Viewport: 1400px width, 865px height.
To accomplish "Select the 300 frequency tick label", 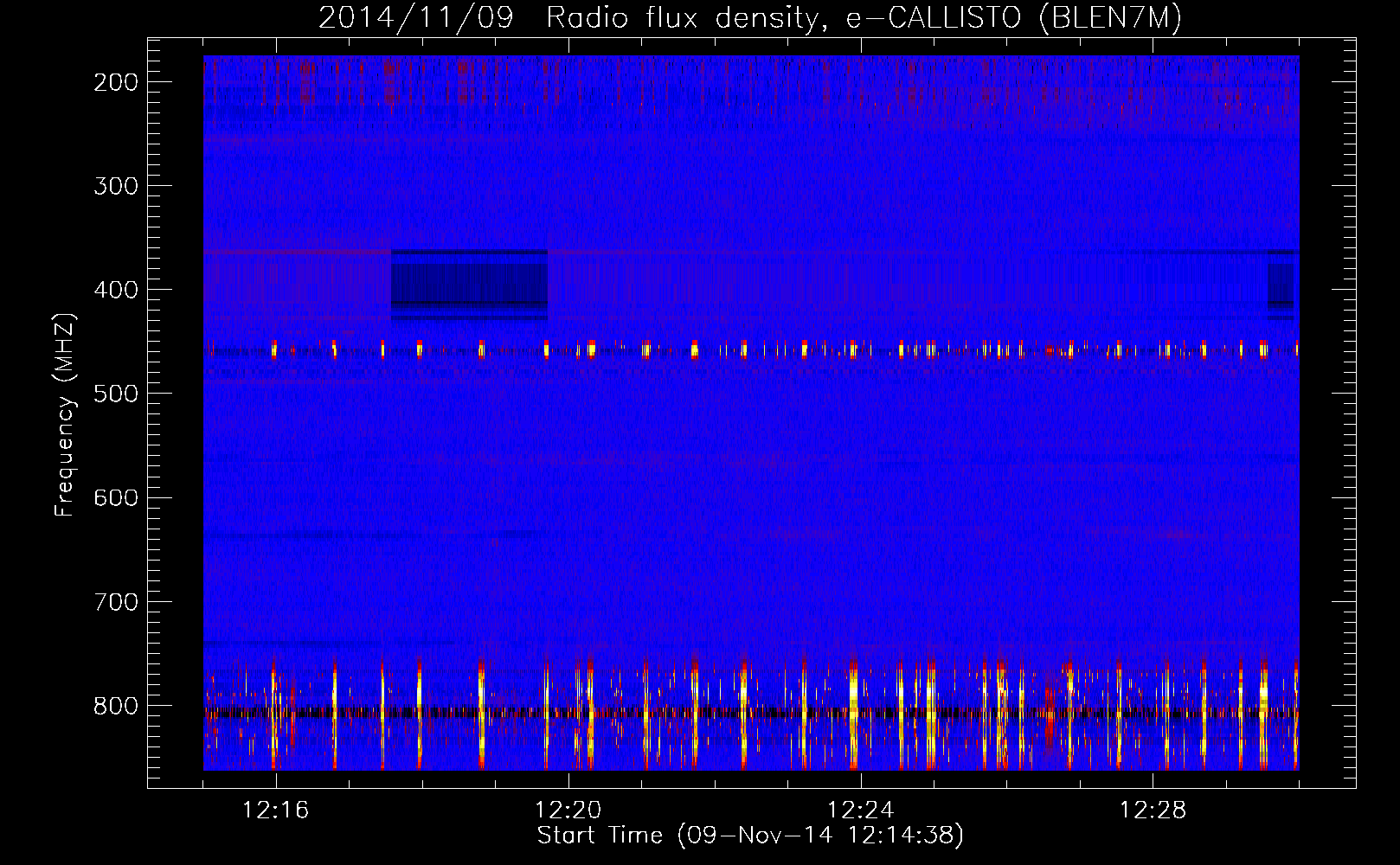I will (x=116, y=186).
